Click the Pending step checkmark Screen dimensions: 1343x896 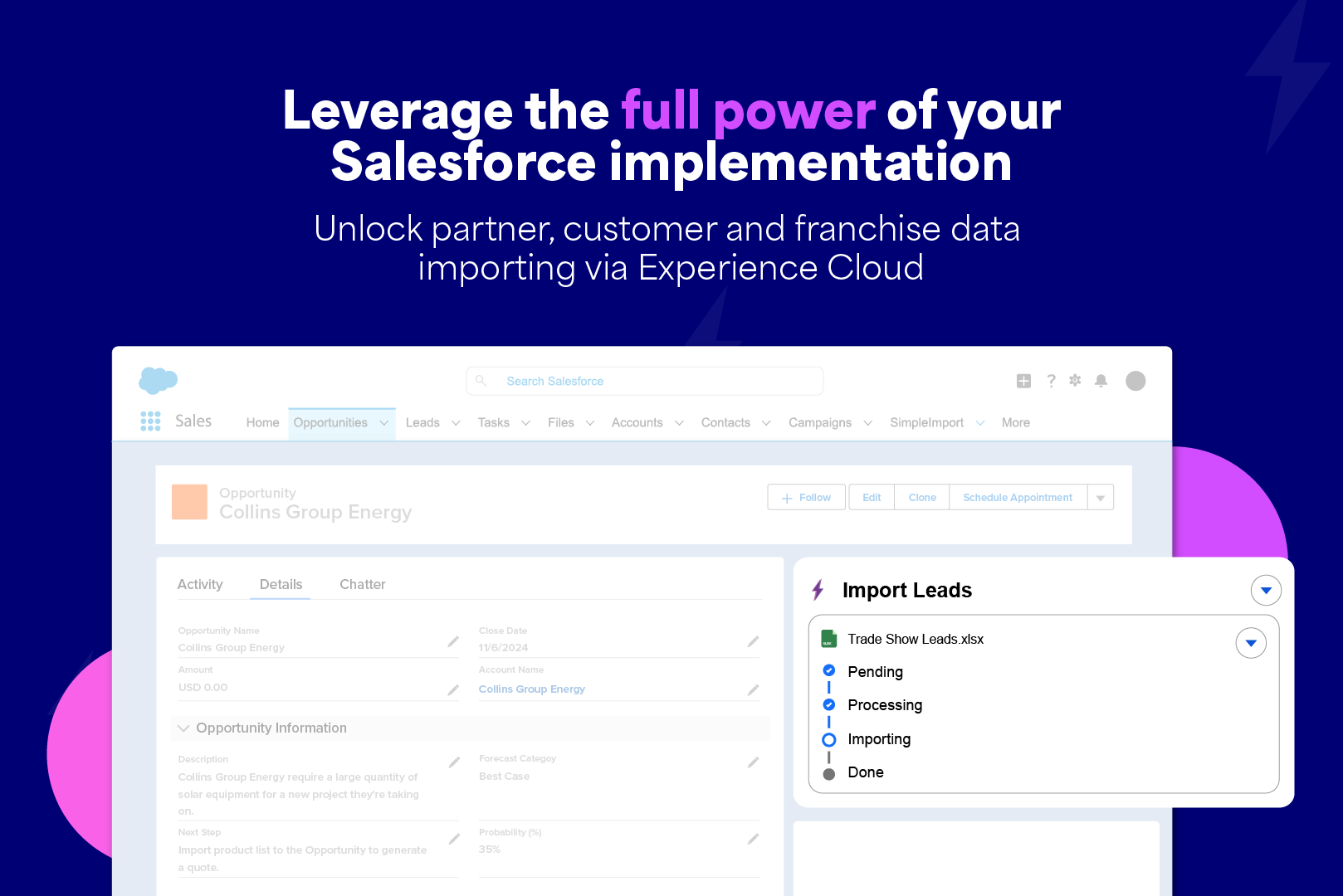828,670
